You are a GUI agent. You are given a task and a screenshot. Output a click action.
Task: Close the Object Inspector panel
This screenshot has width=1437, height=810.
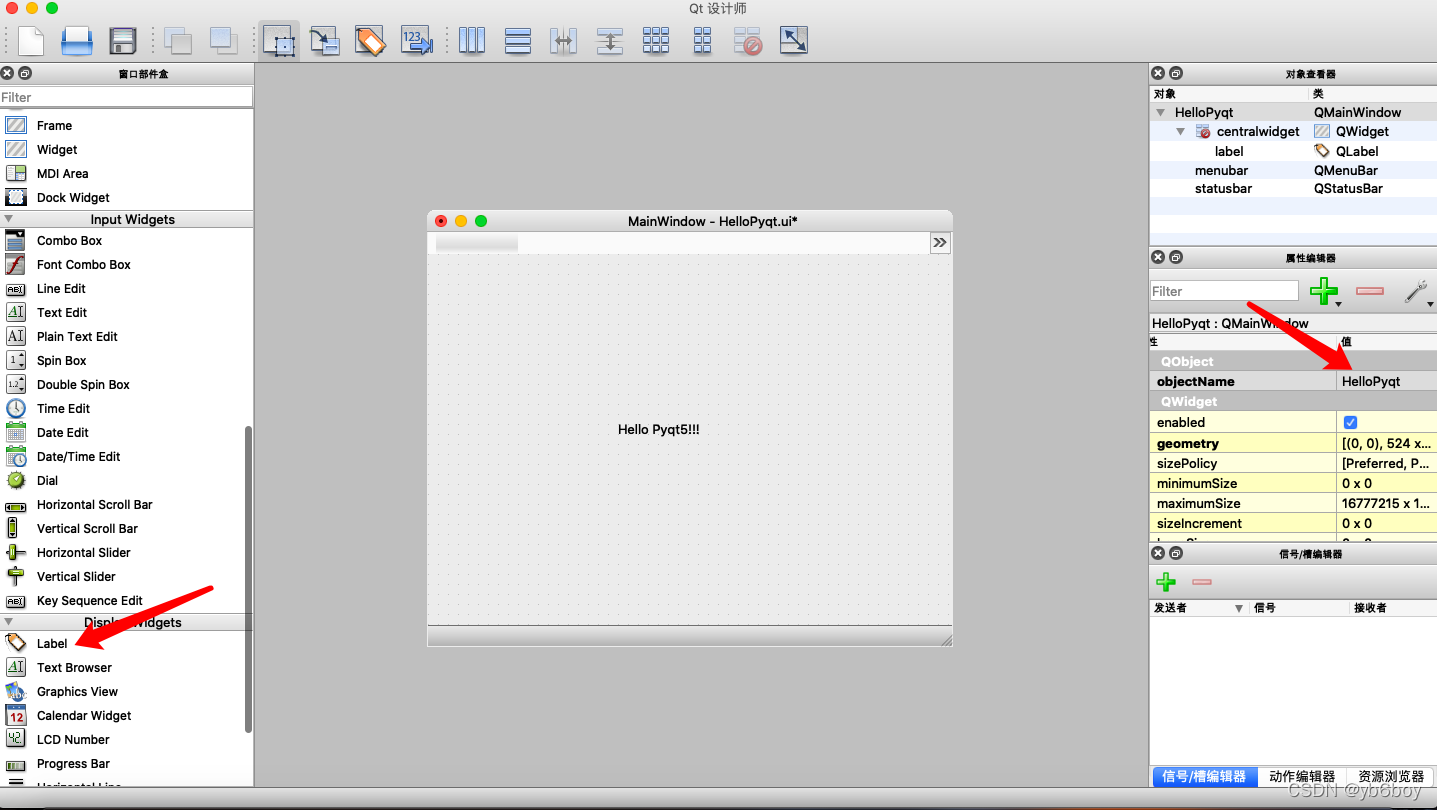(1158, 73)
